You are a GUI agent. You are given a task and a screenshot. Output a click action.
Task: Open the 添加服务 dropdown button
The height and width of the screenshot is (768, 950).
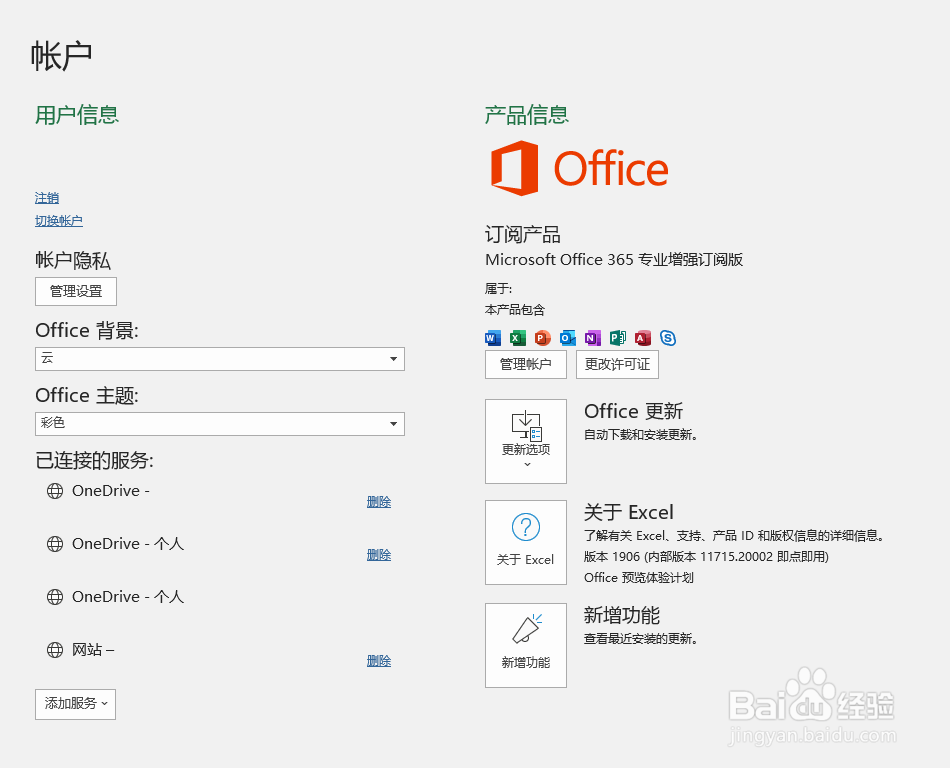[x=75, y=704]
